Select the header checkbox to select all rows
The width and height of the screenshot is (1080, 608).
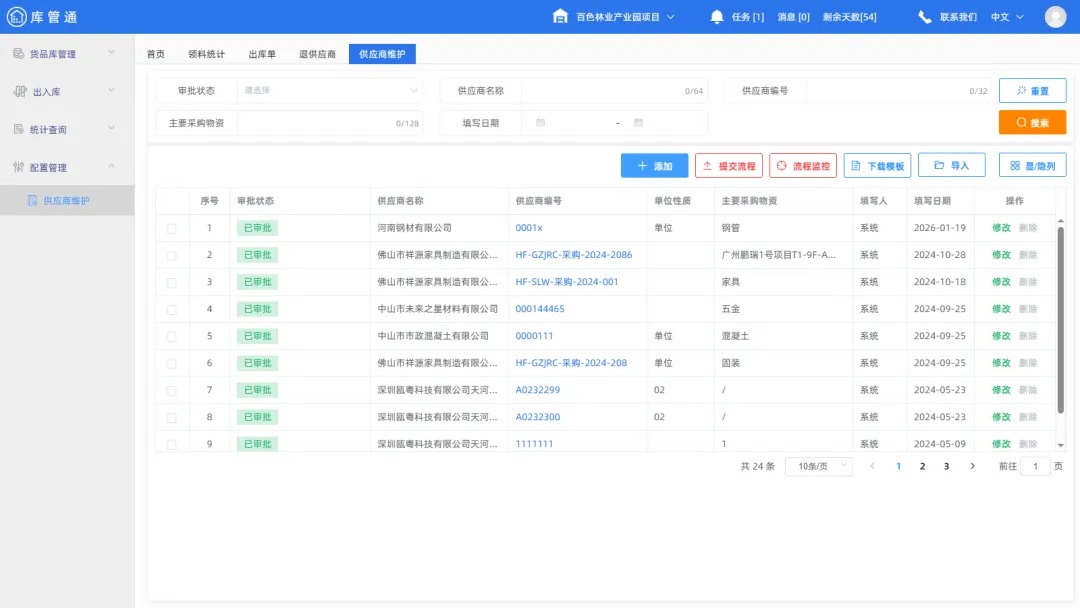[171, 200]
